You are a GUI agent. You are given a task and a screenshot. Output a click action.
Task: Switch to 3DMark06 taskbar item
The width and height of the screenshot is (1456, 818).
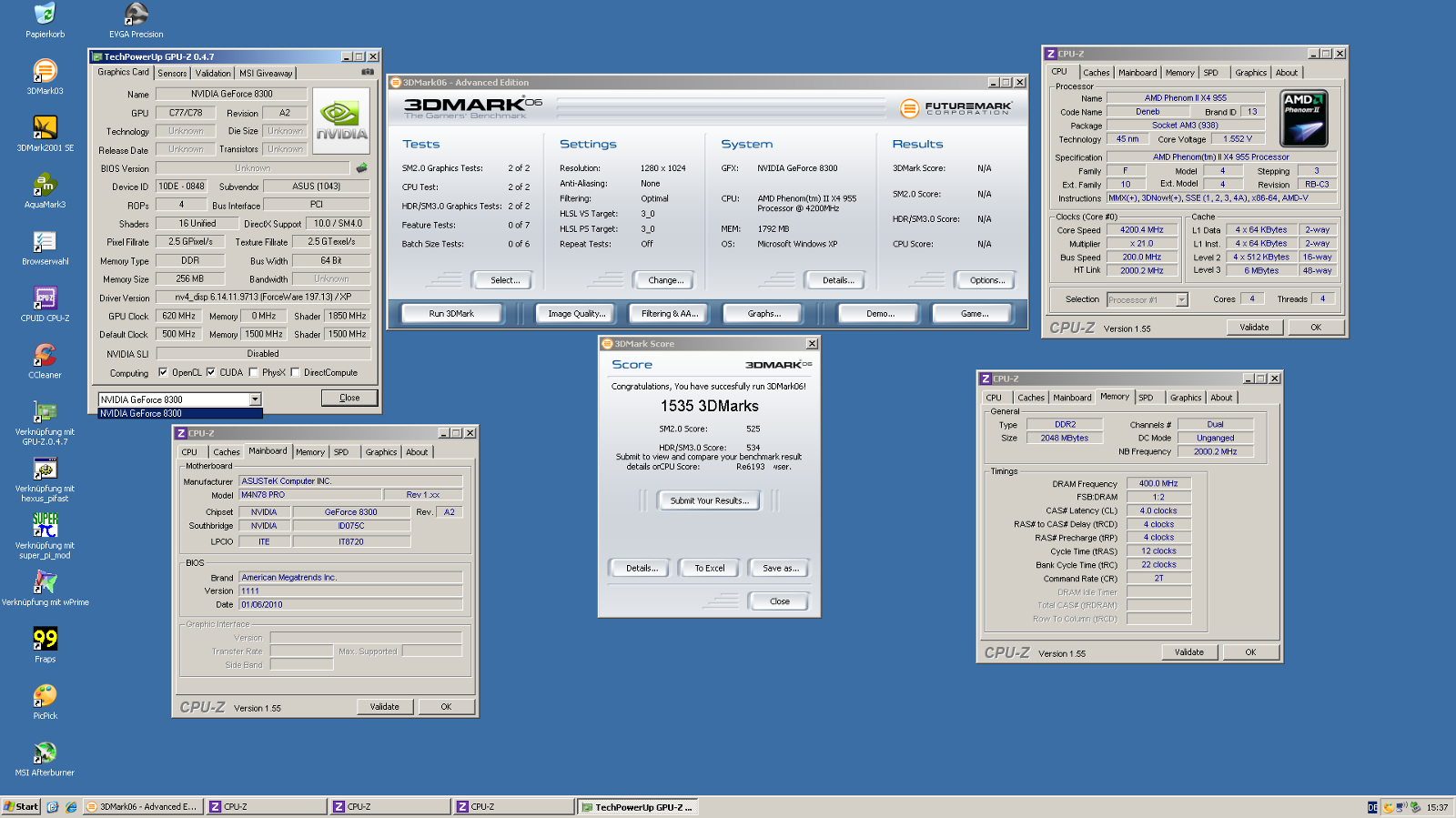143,807
